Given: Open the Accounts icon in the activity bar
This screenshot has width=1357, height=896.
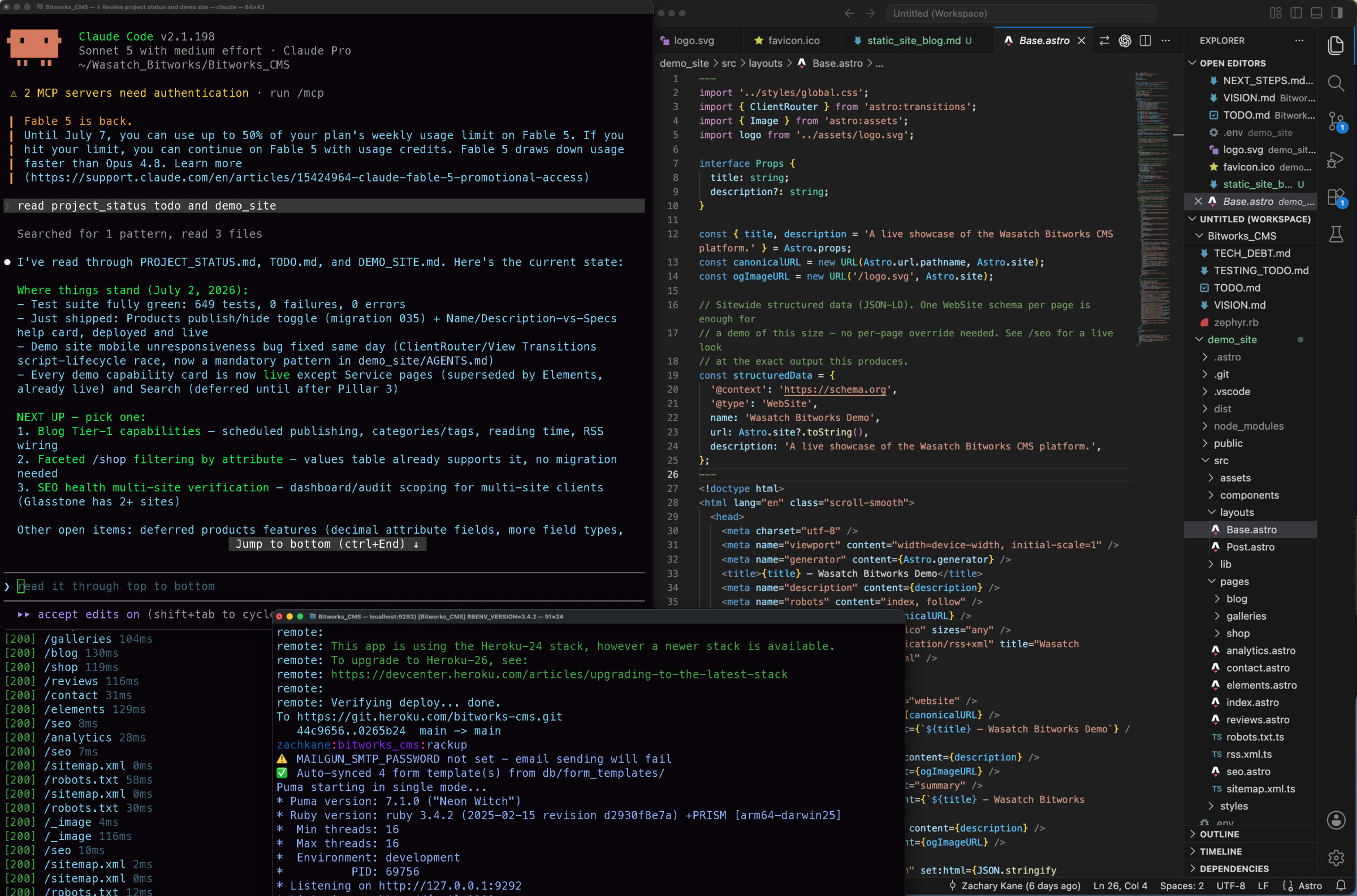Looking at the screenshot, I should pos(1336,820).
